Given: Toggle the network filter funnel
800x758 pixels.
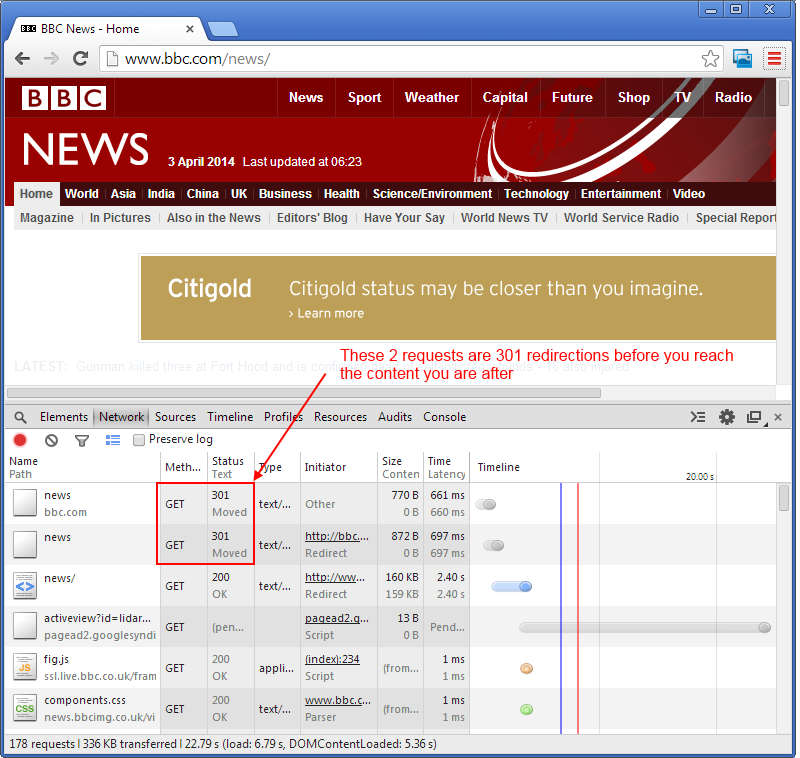Looking at the screenshot, I should (x=82, y=440).
